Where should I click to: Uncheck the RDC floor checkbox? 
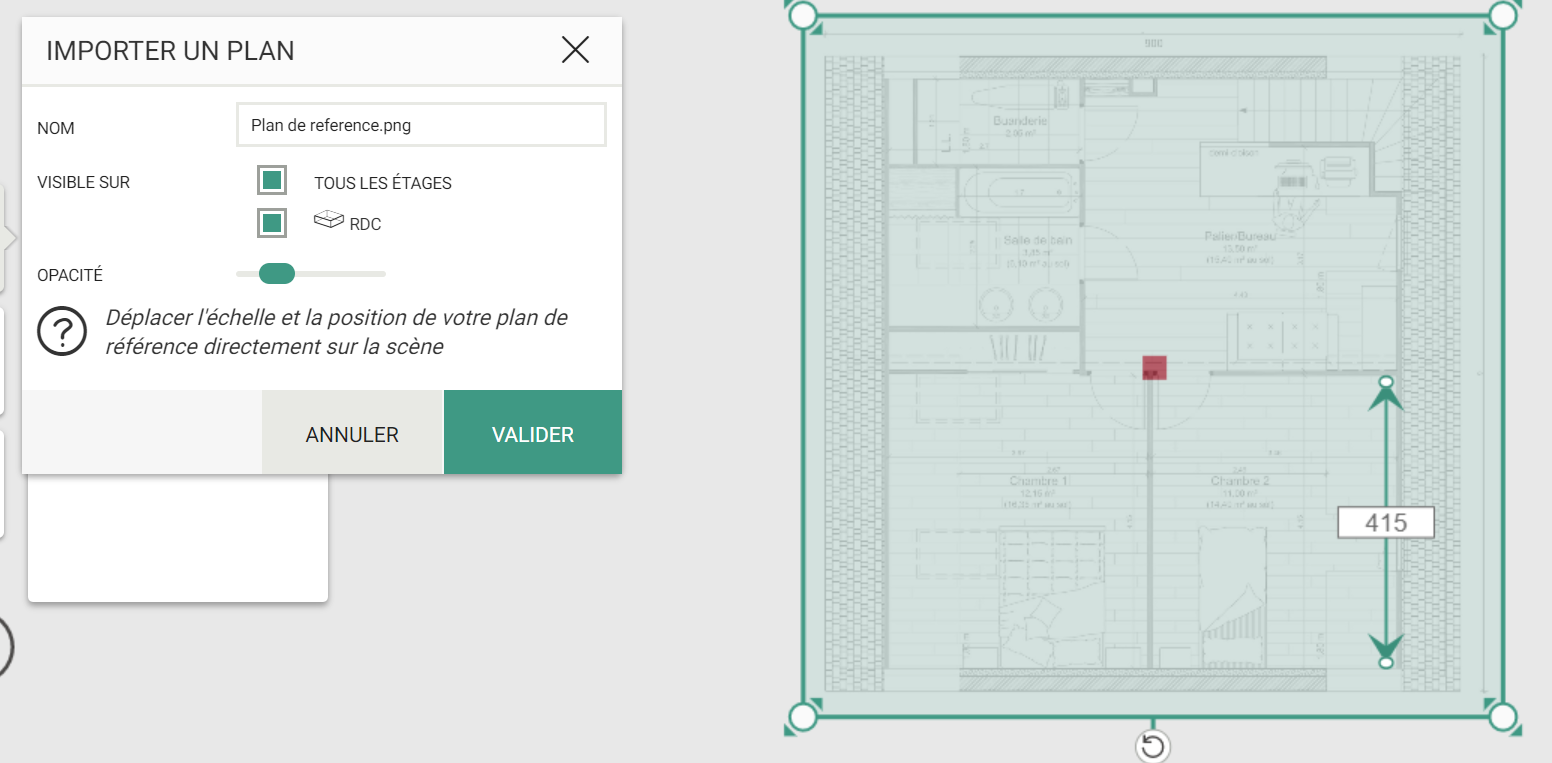tap(272, 222)
